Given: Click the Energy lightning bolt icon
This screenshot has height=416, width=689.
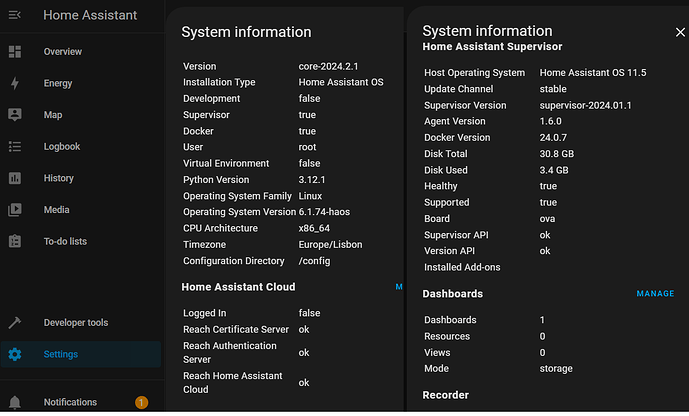Looking at the screenshot, I should click(x=15, y=83).
